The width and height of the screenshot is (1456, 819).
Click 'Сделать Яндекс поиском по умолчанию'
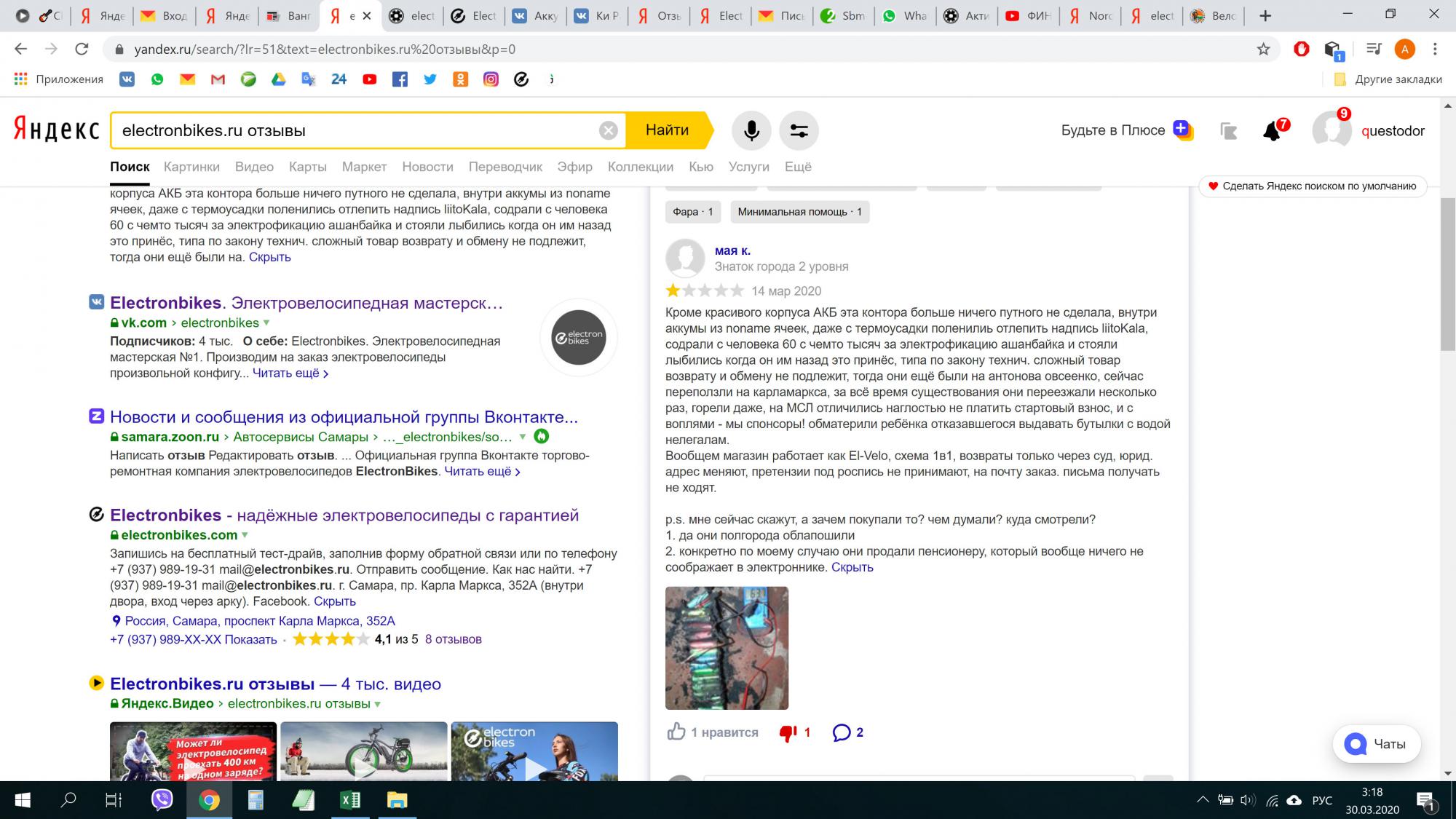tap(1313, 186)
